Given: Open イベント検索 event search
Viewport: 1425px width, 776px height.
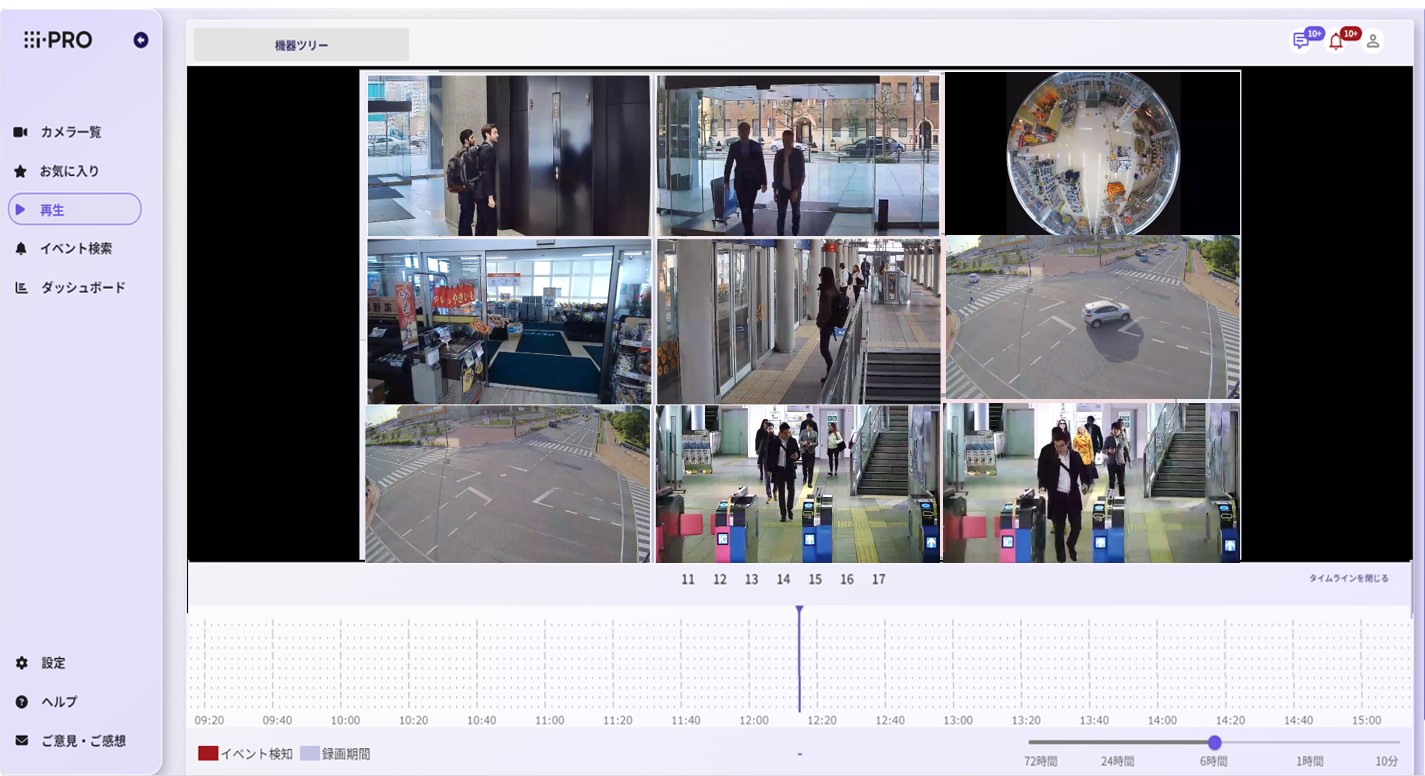Looking at the screenshot, I should pos(75,249).
